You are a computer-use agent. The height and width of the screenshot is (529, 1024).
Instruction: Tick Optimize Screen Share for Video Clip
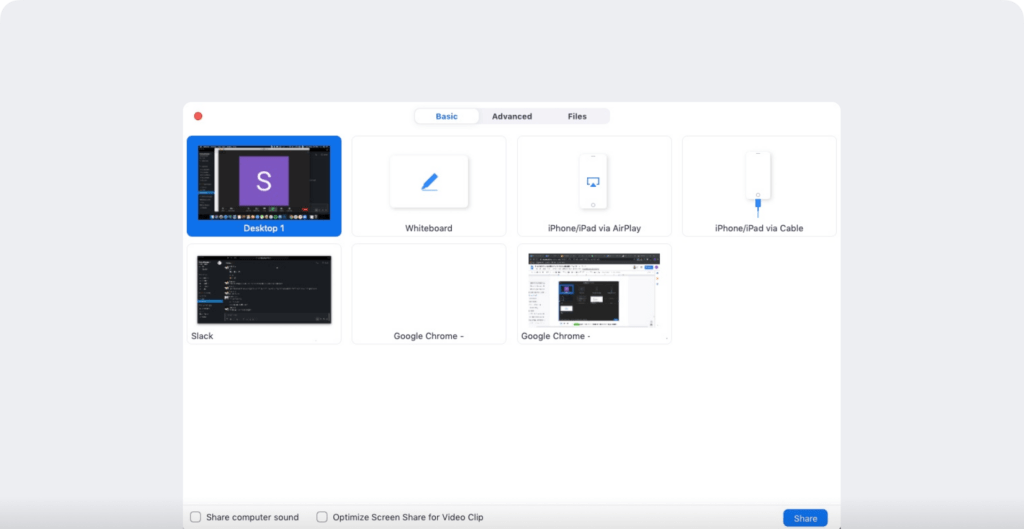pos(322,517)
